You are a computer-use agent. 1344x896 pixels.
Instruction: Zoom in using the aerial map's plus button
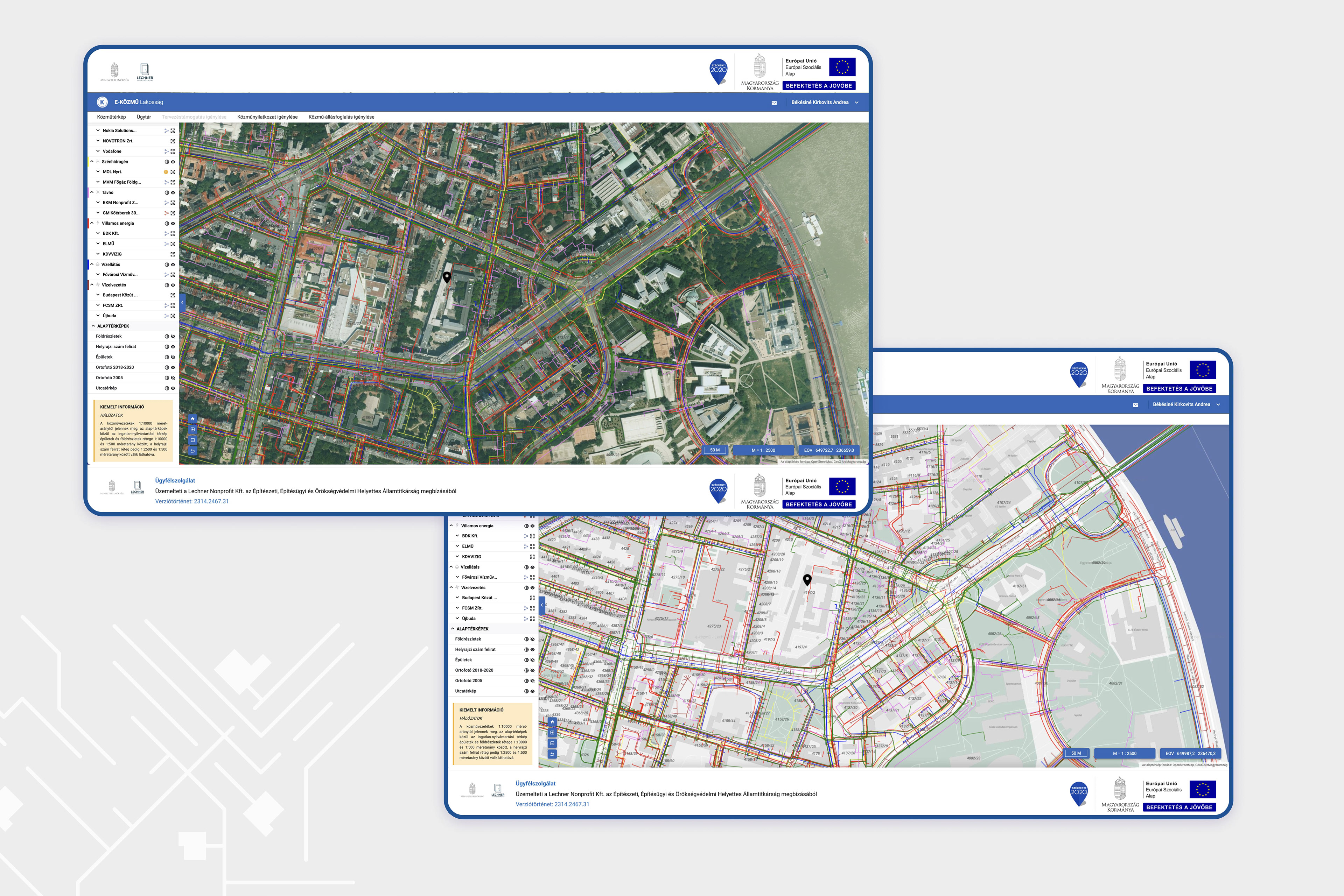pos(192,430)
